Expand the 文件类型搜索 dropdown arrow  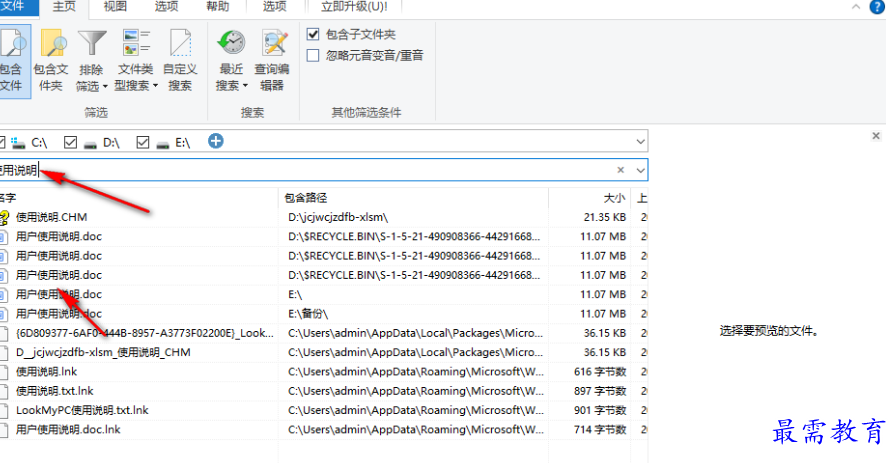pos(155,86)
